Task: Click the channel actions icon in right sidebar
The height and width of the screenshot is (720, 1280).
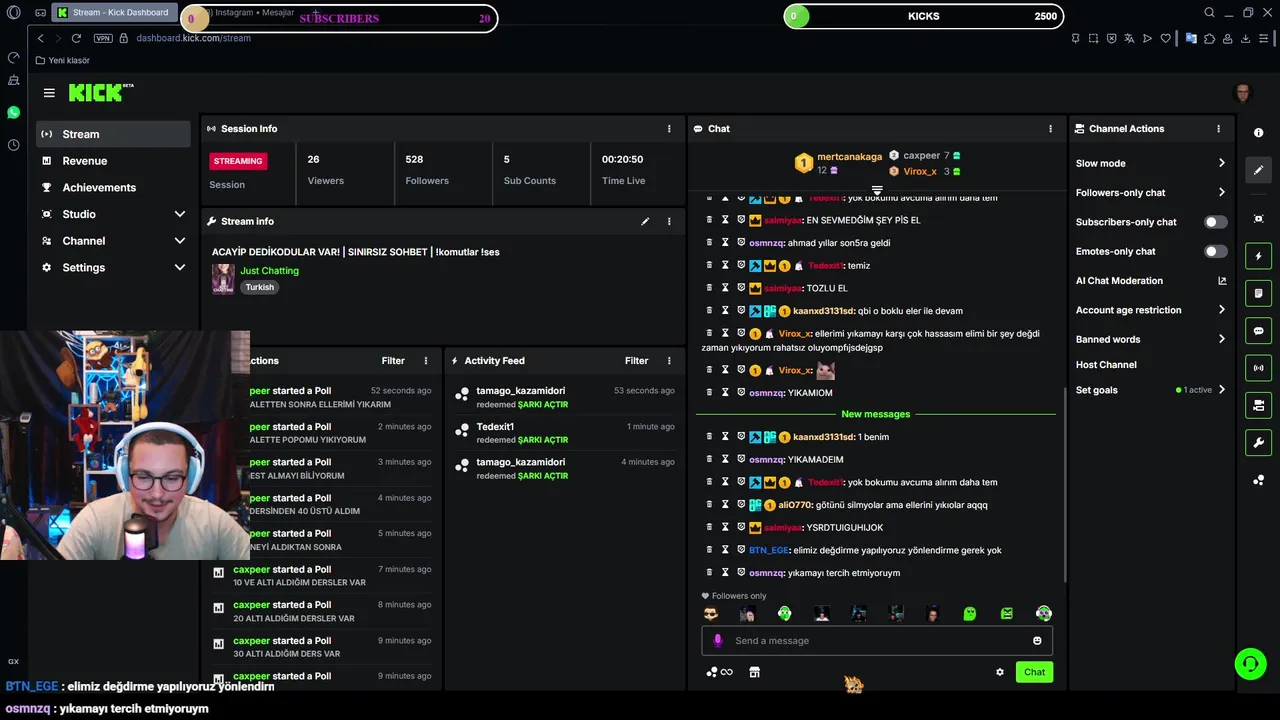Action: [1258, 405]
